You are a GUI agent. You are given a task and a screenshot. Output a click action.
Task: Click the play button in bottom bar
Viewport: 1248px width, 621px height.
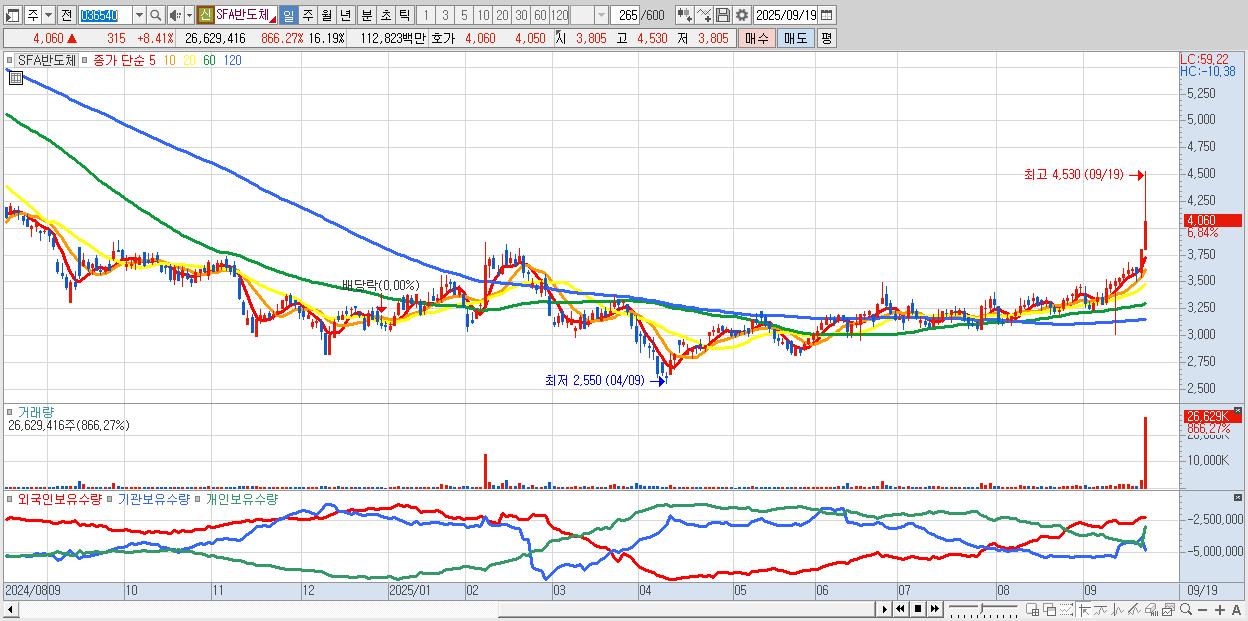pyautogui.click(x=884, y=609)
